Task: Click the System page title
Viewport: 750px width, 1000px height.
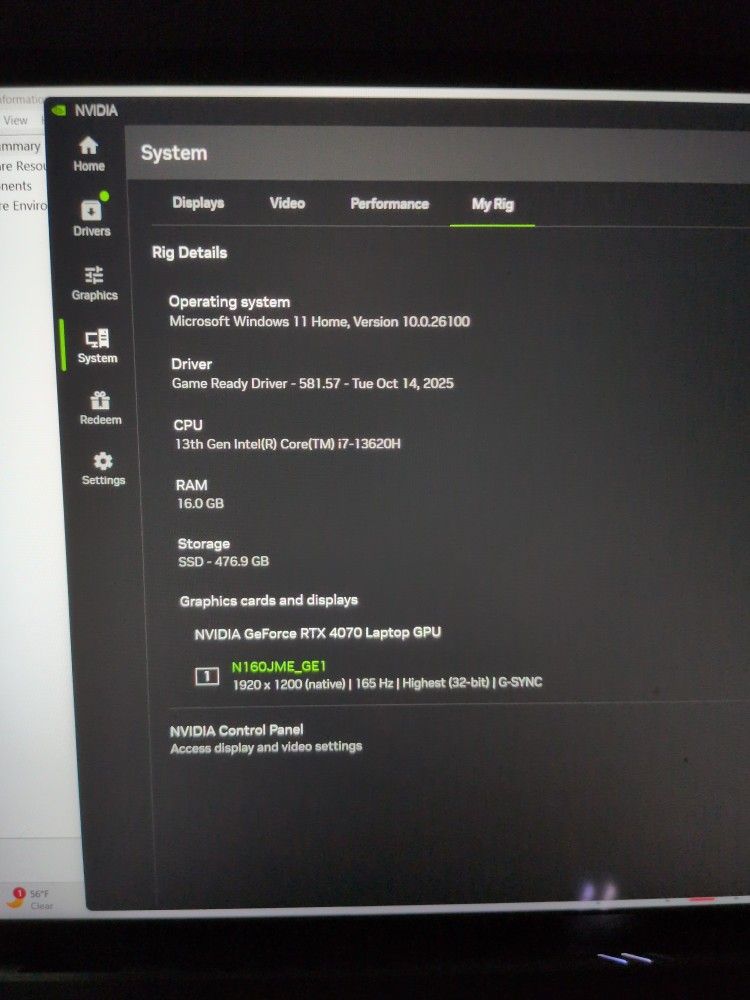Action: [x=174, y=153]
